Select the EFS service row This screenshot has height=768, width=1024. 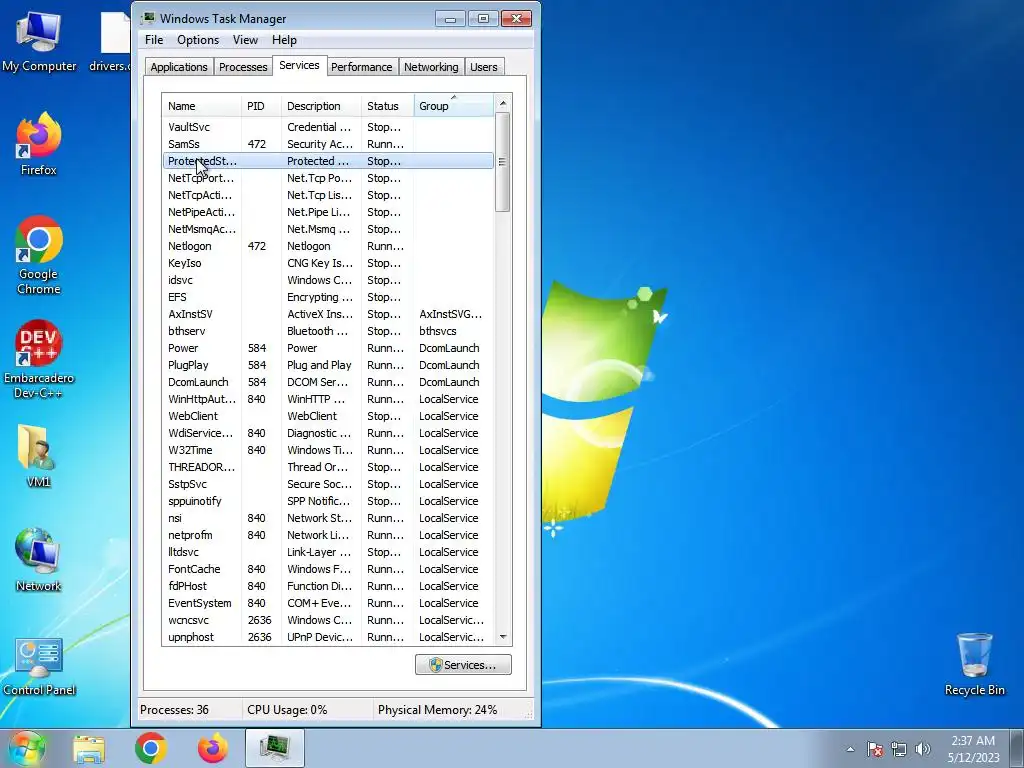click(x=328, y=296)
